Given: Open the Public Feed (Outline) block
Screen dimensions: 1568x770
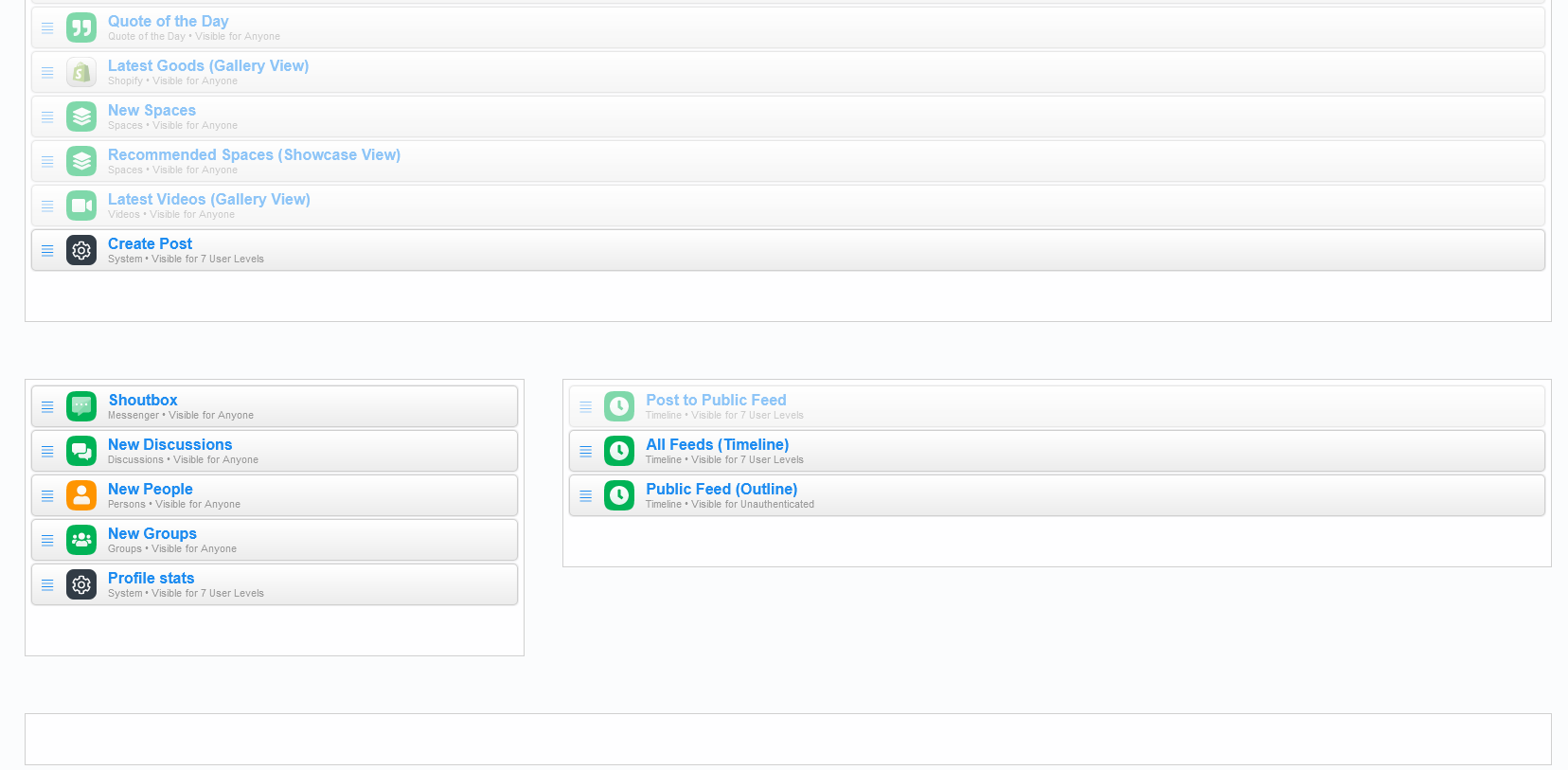Looking at the screenshot, I should point(721,490).
